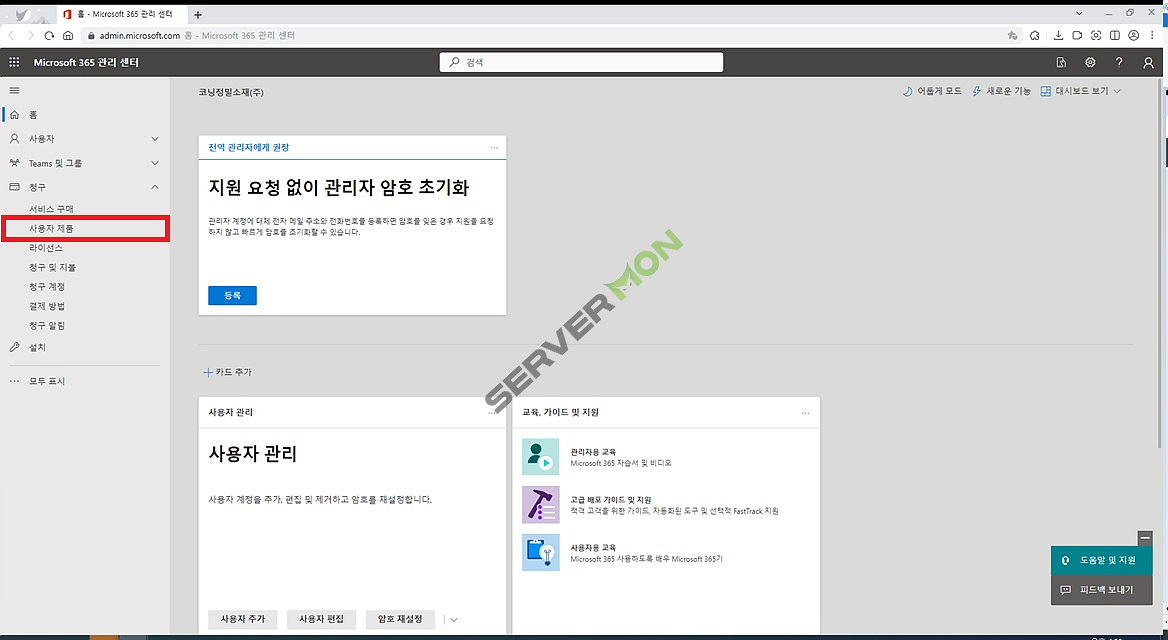Collapse the navigation menu hamburger icon
The height and width of the screenshot is (640, 1168).
[14, 90]
